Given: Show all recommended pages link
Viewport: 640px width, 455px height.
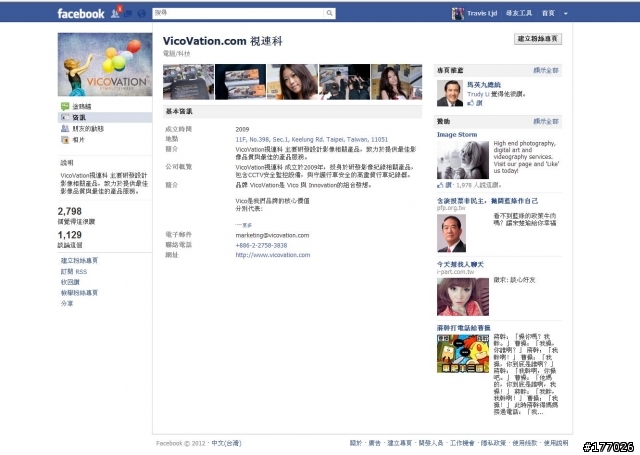Looking at the screenshot, I should 546,70.
